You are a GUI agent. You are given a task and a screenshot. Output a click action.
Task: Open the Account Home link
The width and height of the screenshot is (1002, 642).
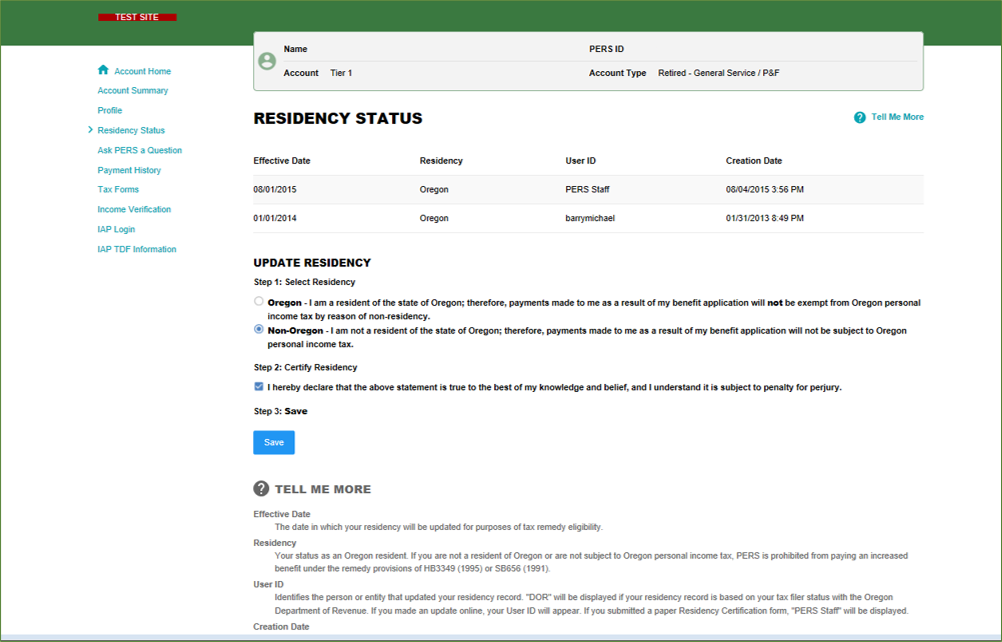(x=143, y=72)
